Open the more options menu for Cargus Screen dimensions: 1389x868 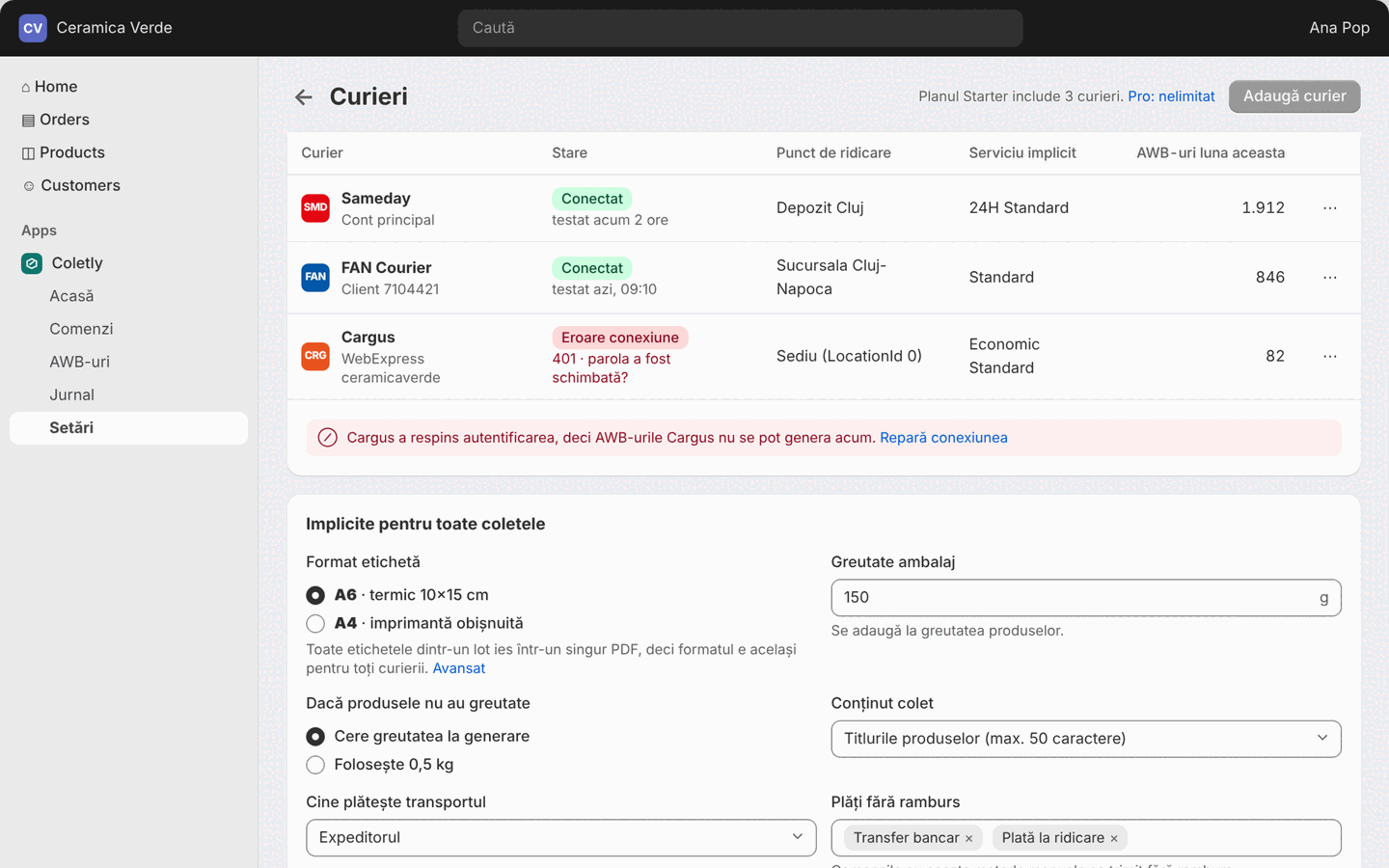point(1330,357)
